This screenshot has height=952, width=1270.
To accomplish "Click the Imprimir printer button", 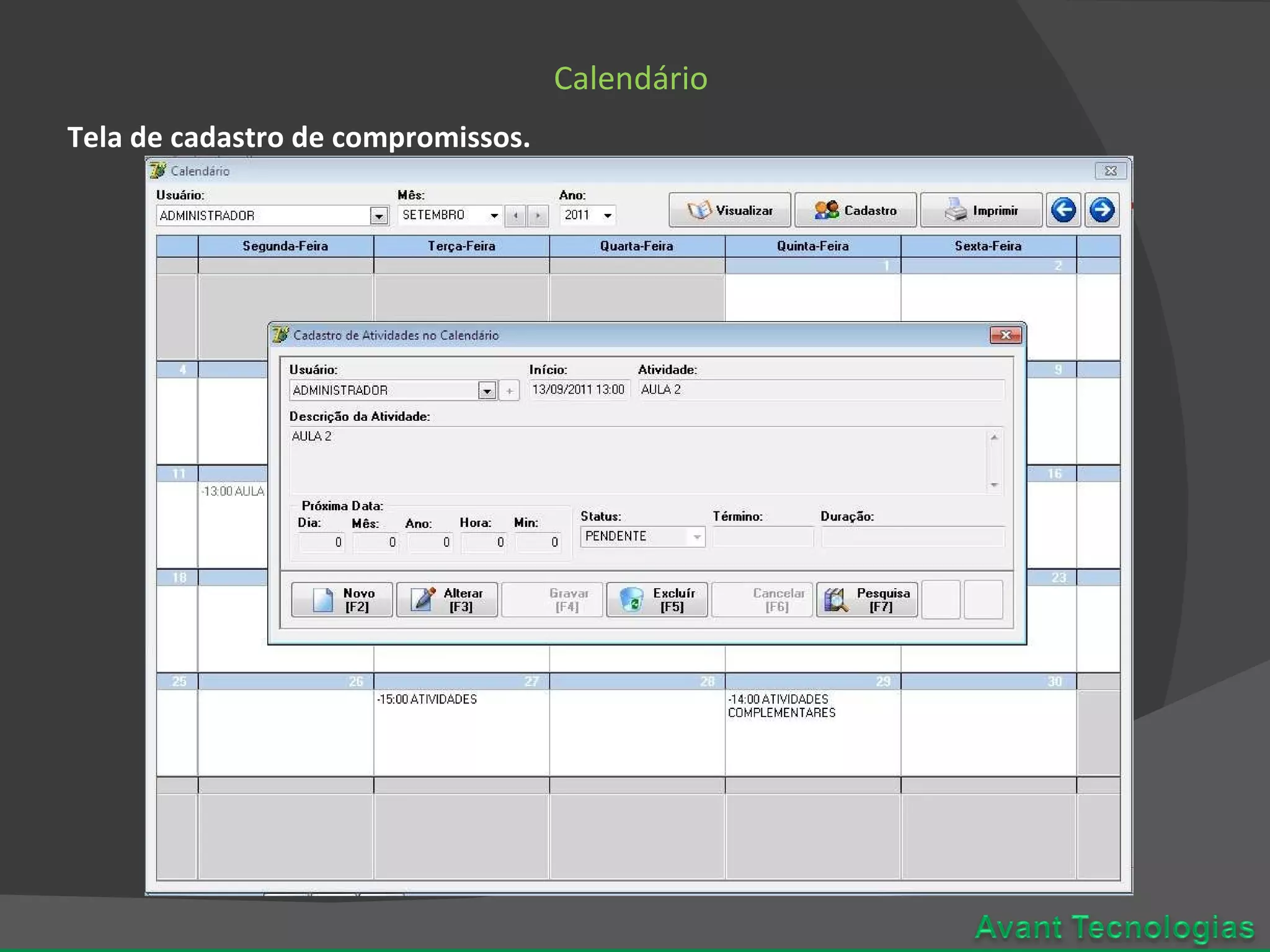I will point(981,210).
